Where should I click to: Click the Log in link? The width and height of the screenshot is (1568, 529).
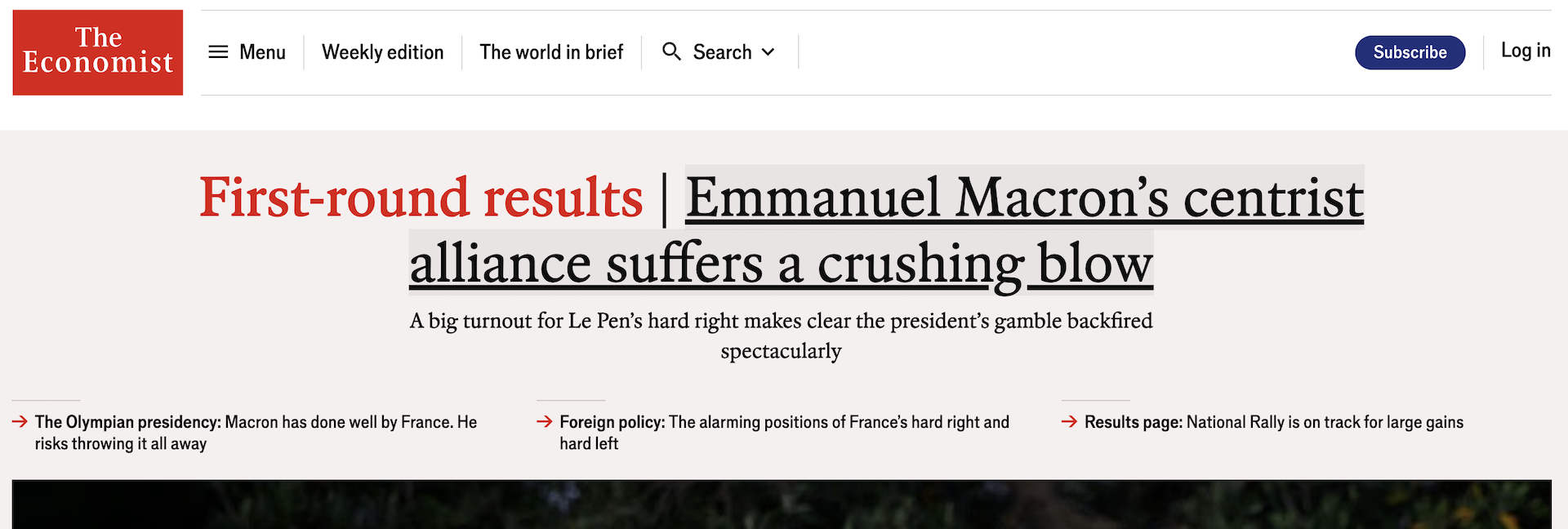(x=1526, y=51)
